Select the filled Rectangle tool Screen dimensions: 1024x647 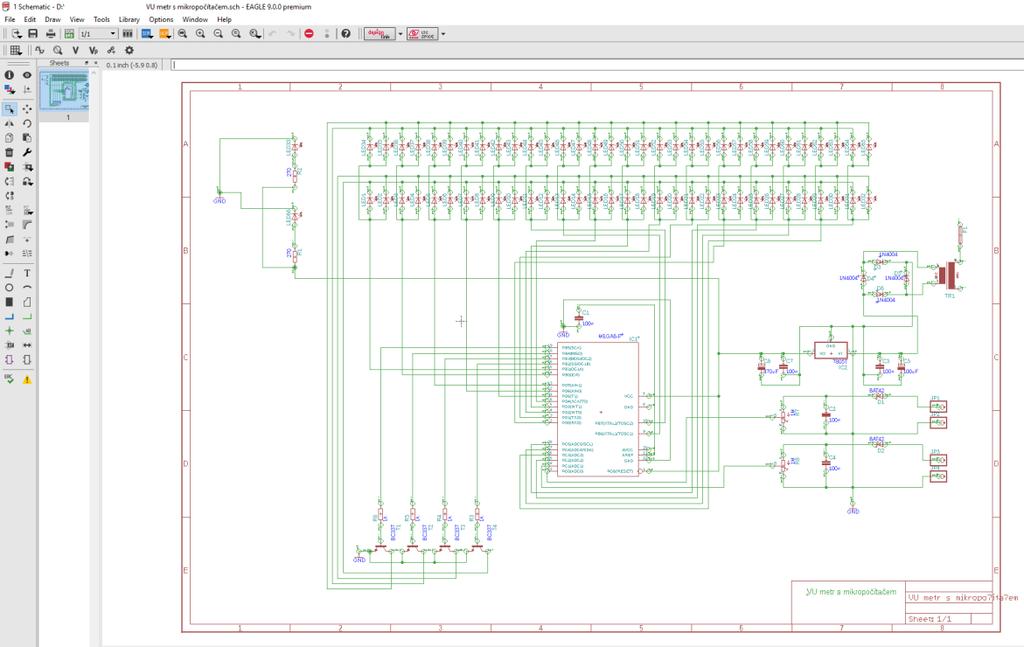click(x=9, y=302)
